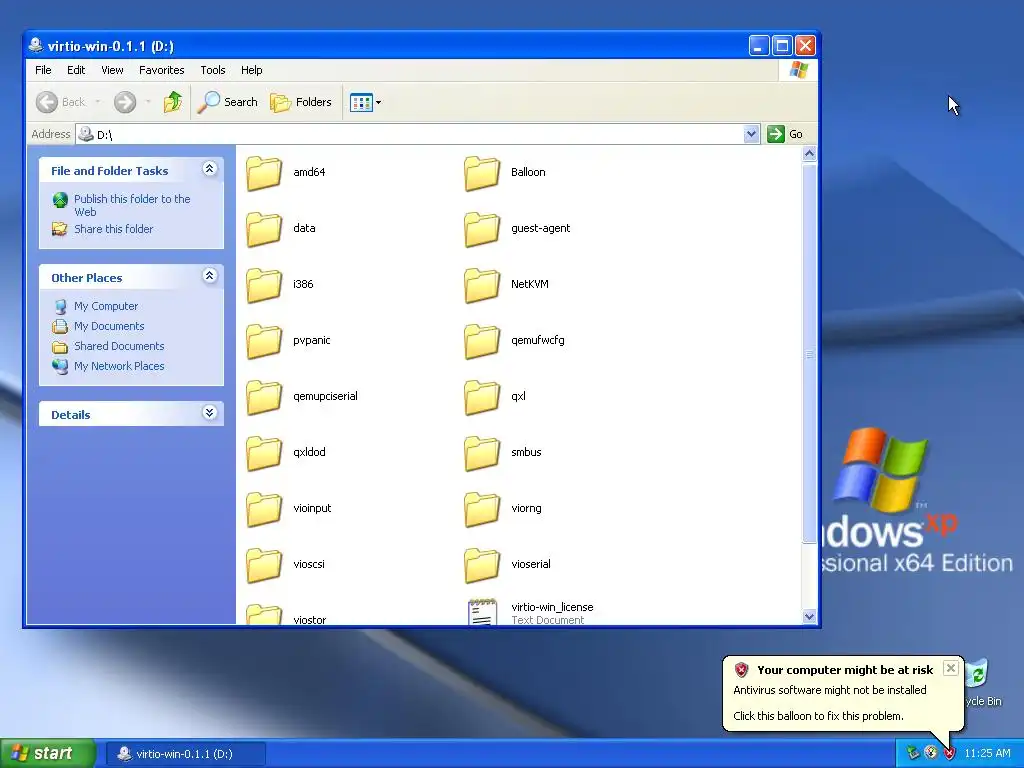Image resolution: width=1024 pixels, height=768 pixels.
Task: Open the Tools menu
Action: 213,70
